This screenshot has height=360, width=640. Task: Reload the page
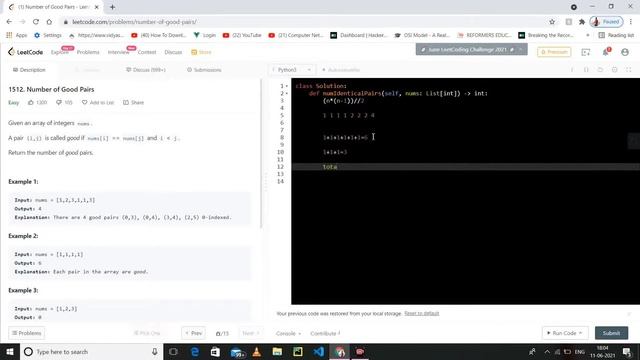coord(36,22)
